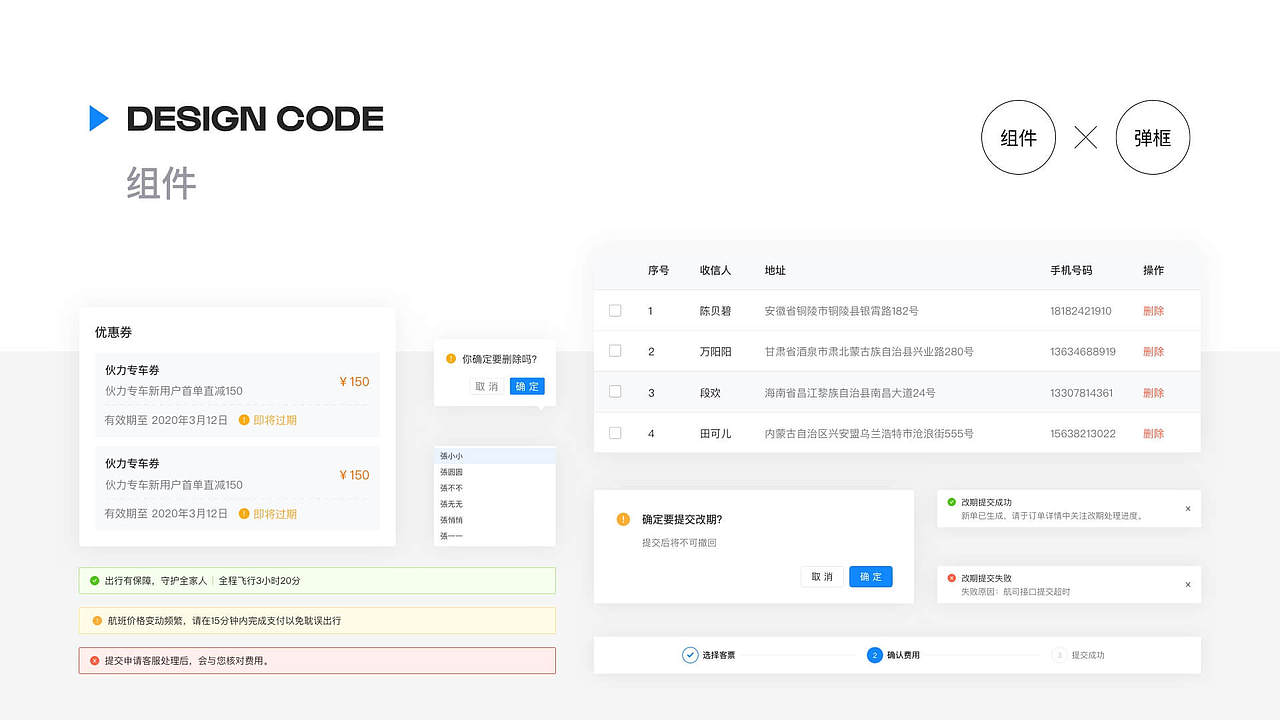
Task: Click the 提交成功 step label
Action: click(1088, 655)
